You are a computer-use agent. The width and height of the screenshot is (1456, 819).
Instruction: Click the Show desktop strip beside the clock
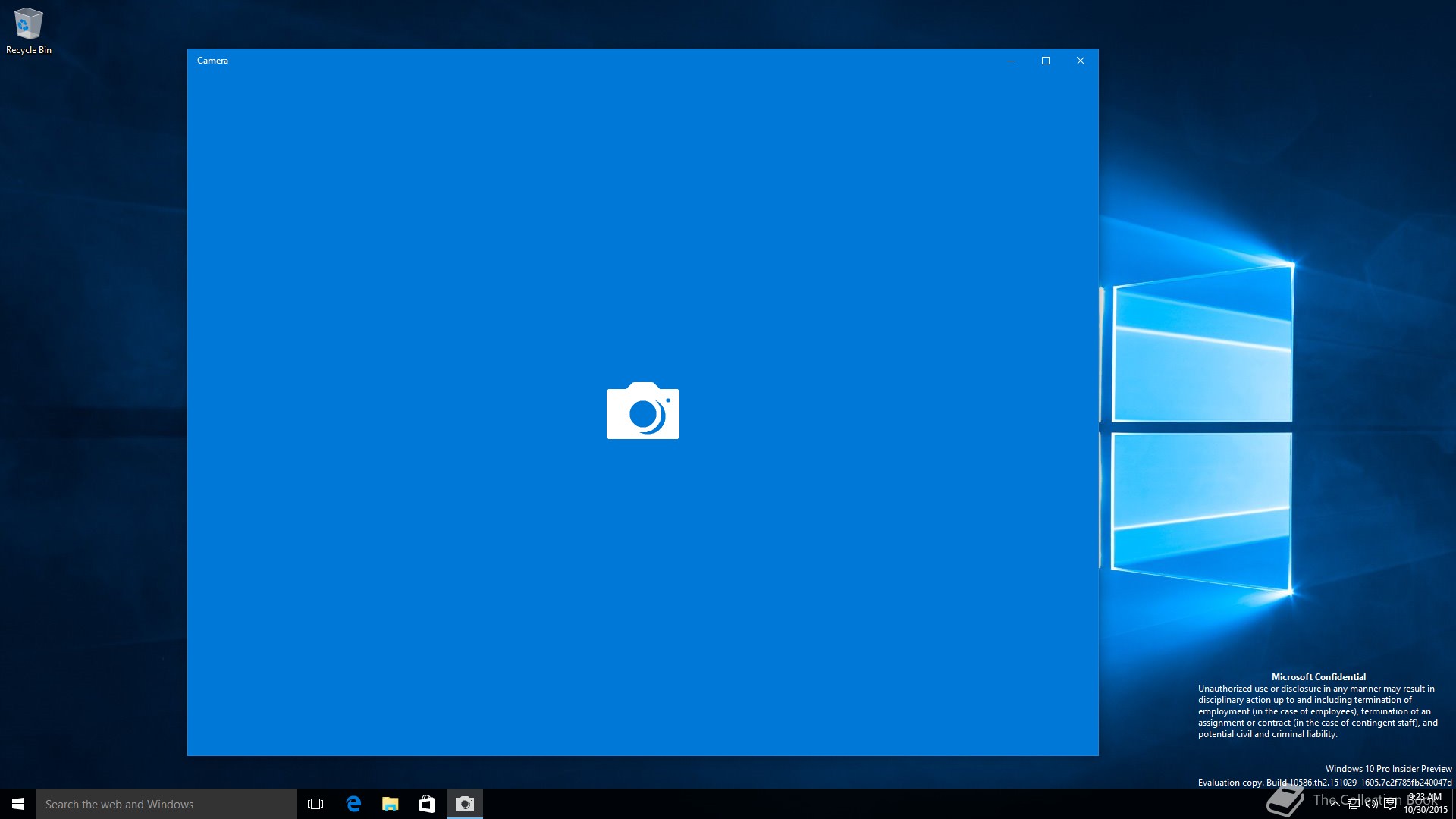click(1454, 804)
